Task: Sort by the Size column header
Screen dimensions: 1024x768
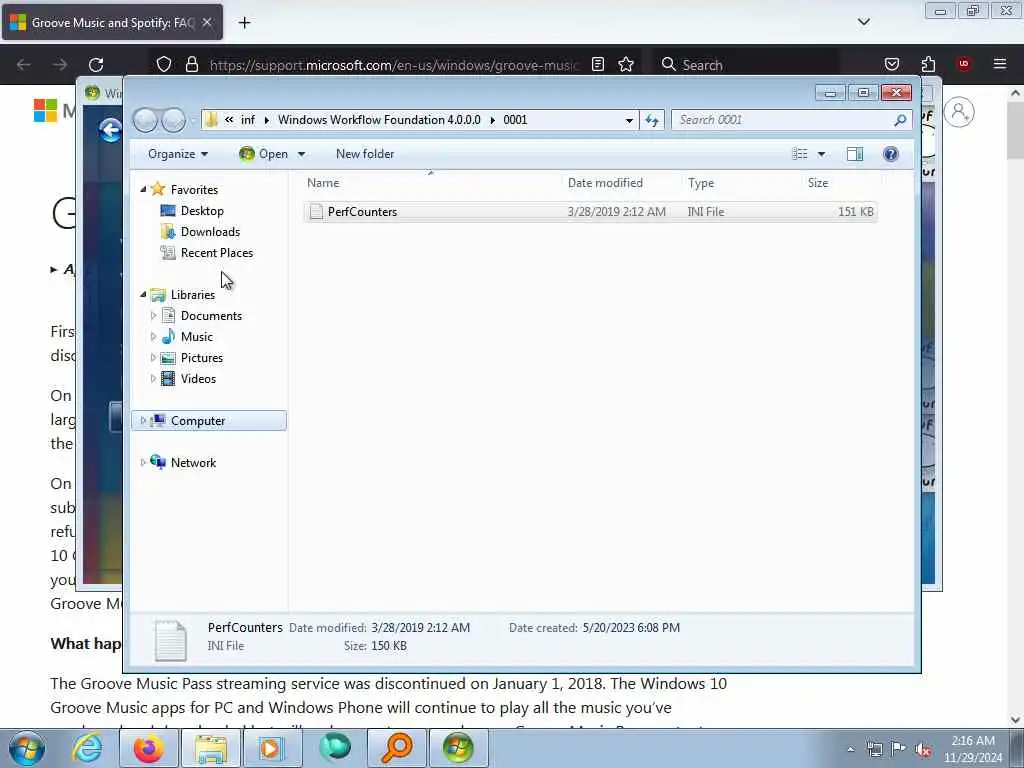Action: (840, 183)
